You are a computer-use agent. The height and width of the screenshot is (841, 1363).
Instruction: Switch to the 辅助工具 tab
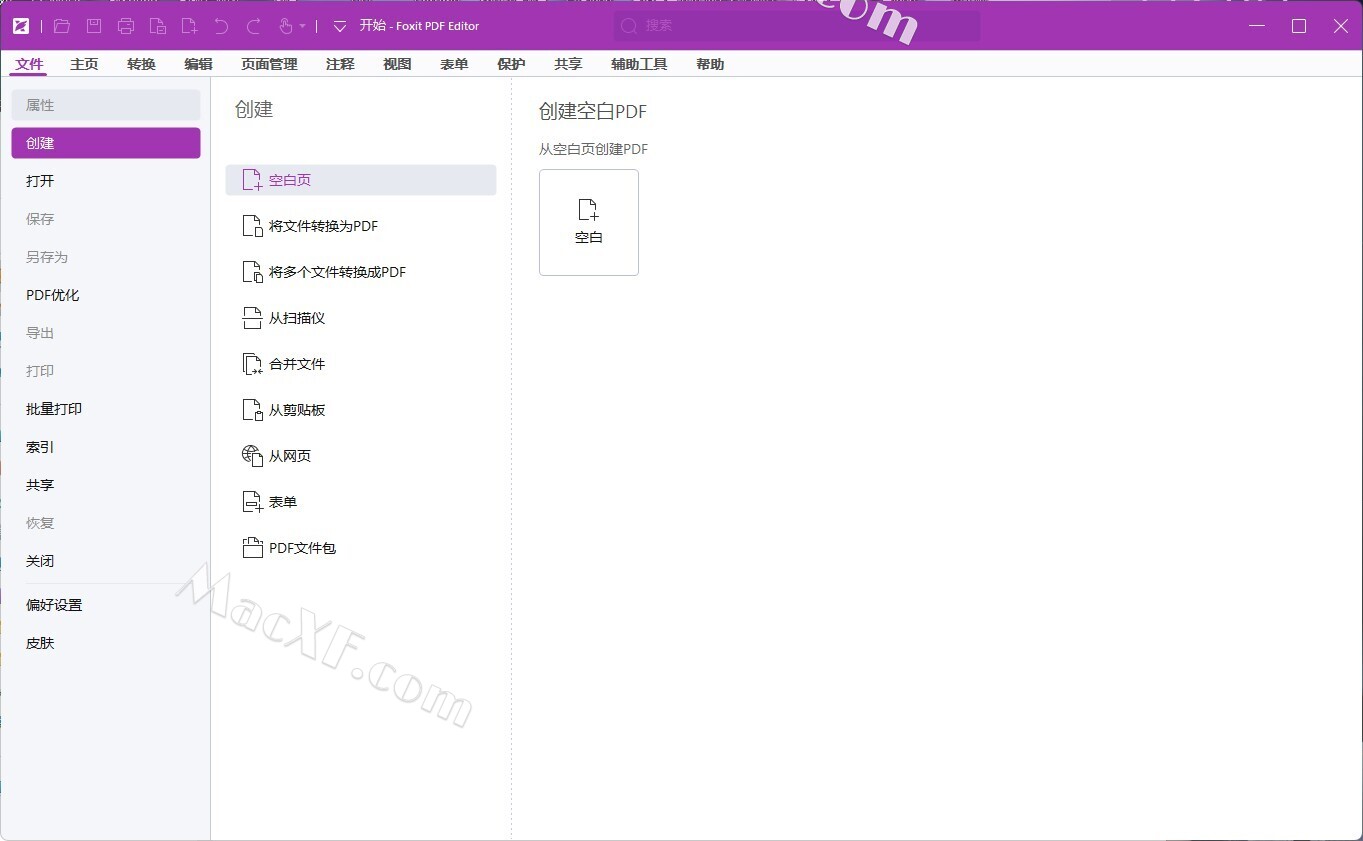pyautogui.click(x=639, y=64)
